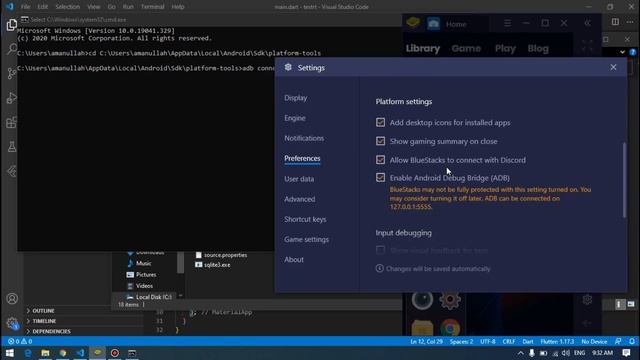Screen dimensions: 640x360
Task: Click Ln 12, Col 29 in status bar
Action: pyautogui.click(x=426, y=341)
